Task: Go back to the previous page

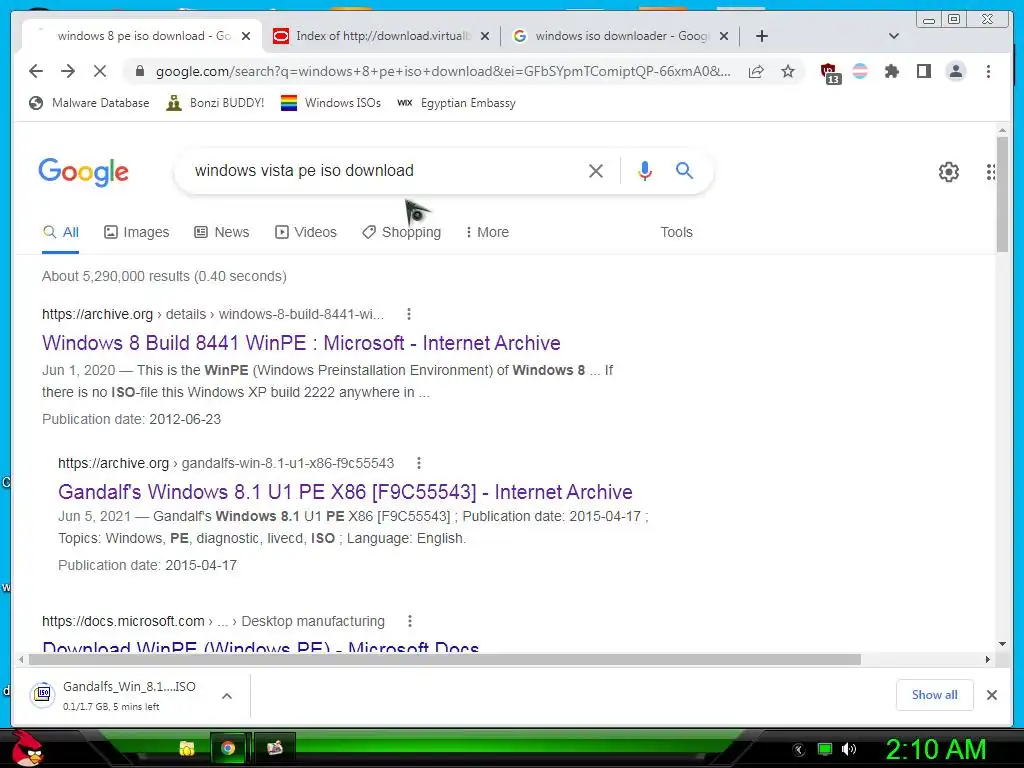Action: [36, 71]
